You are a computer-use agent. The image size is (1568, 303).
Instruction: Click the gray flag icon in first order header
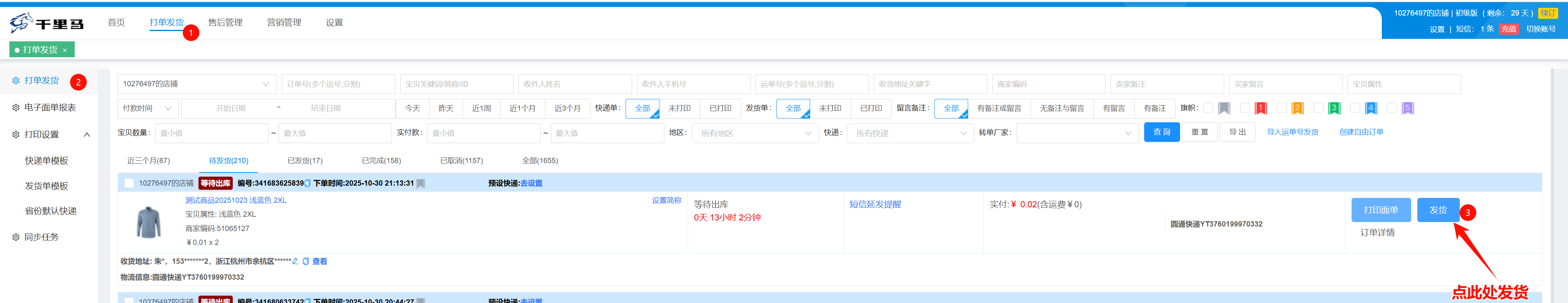tap(421, 184)
